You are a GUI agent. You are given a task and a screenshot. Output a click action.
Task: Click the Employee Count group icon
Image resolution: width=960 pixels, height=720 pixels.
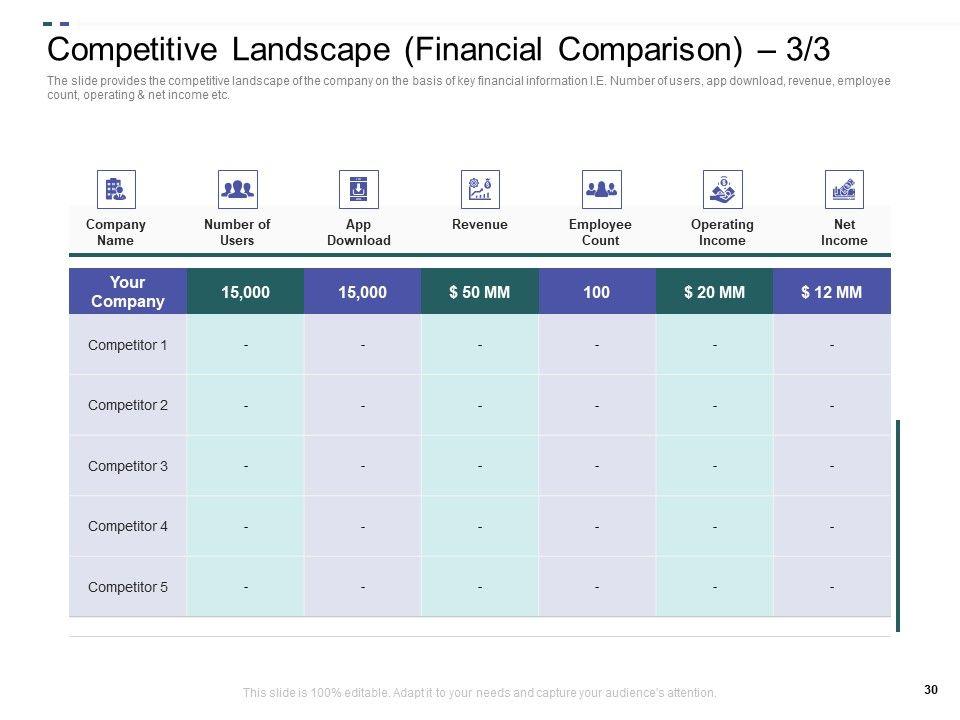(601, 189)
